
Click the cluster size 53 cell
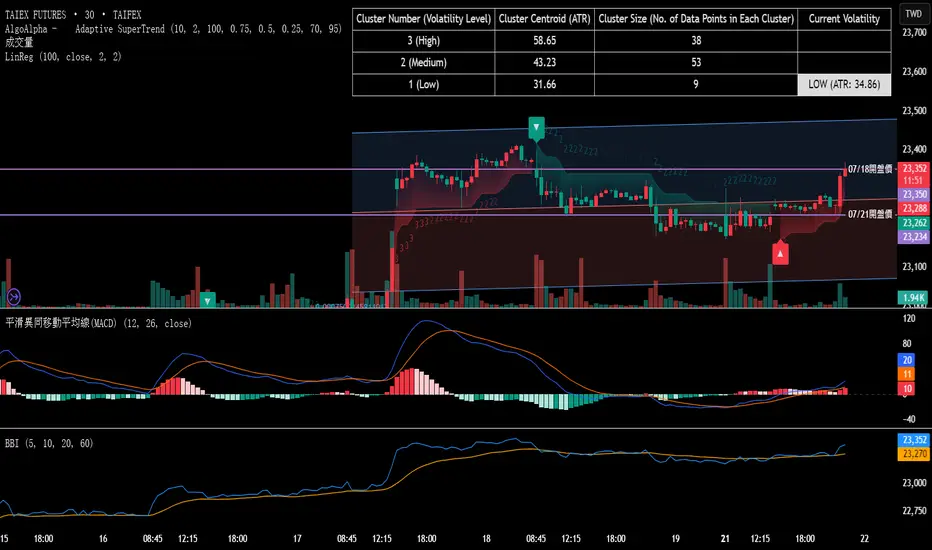[696, 62]
